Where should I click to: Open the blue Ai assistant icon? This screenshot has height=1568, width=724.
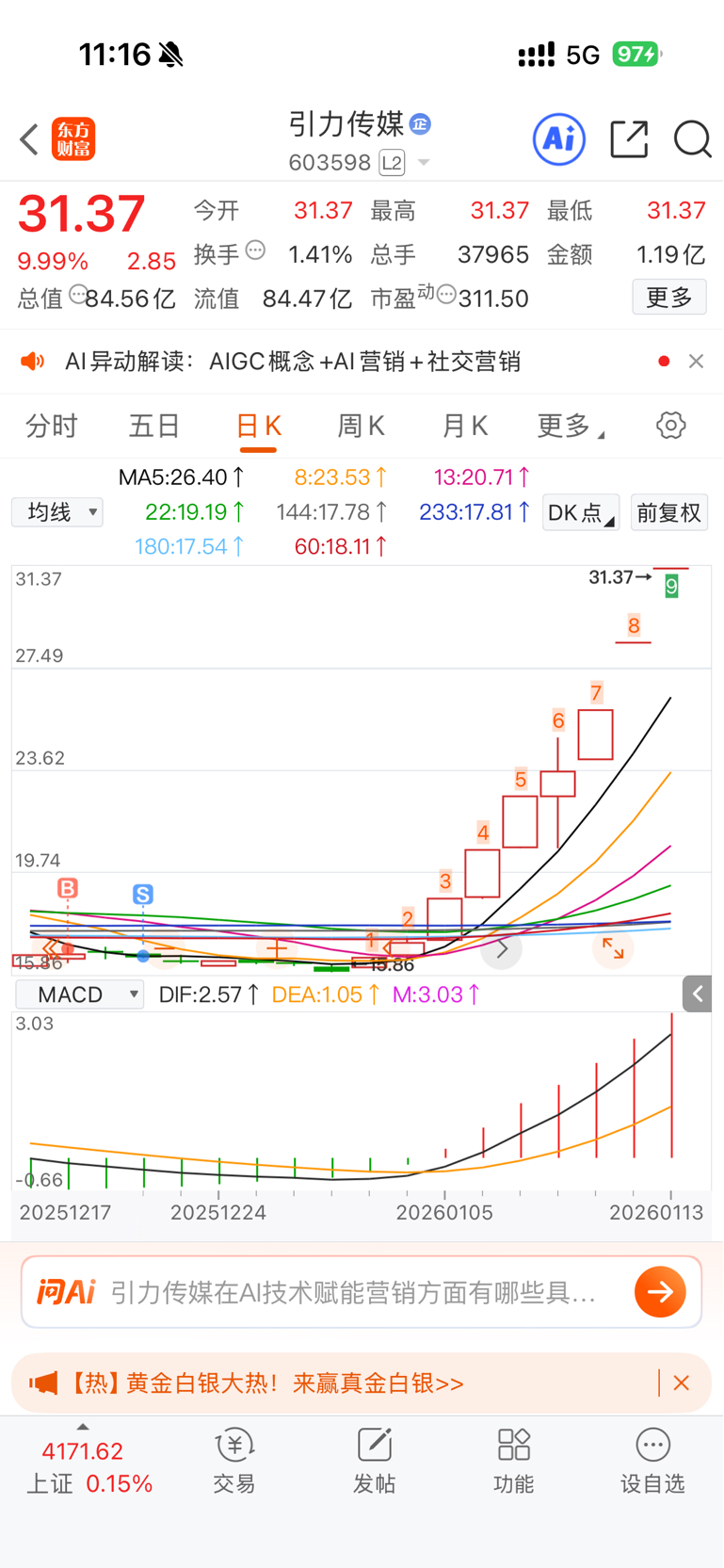click(x=559, y=139)
